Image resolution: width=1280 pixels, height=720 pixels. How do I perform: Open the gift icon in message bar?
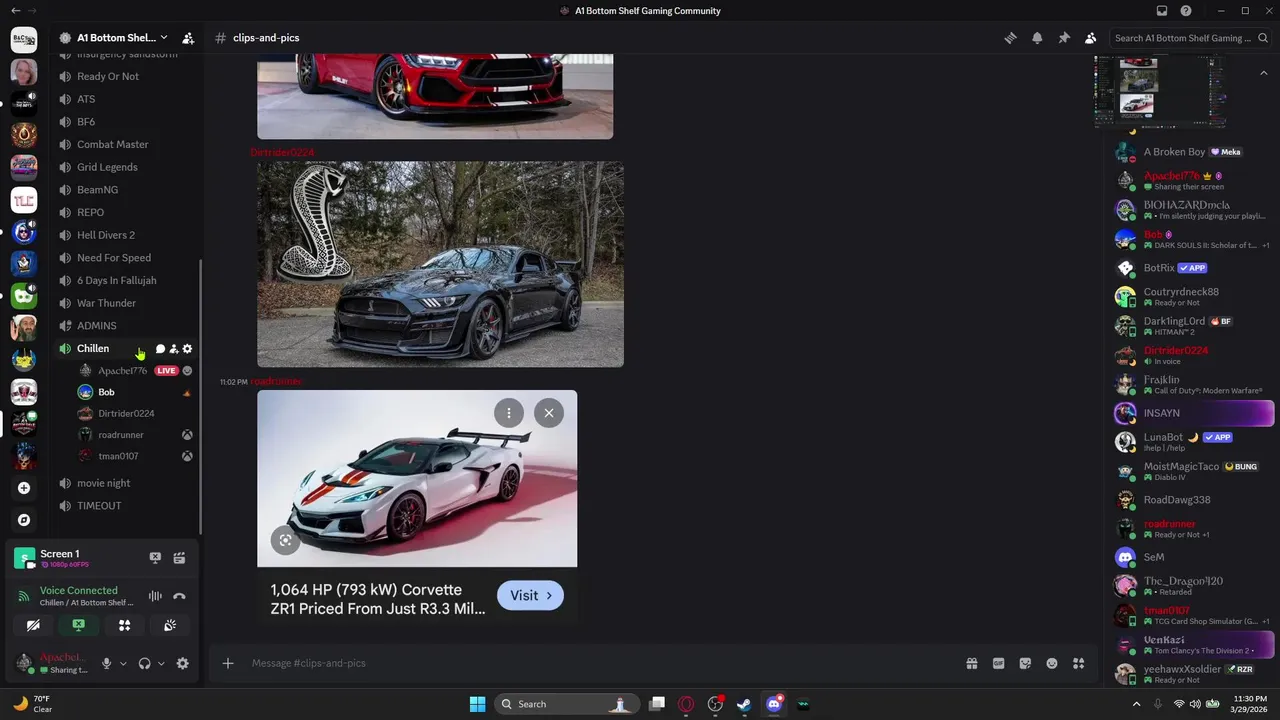coord(971,663)
